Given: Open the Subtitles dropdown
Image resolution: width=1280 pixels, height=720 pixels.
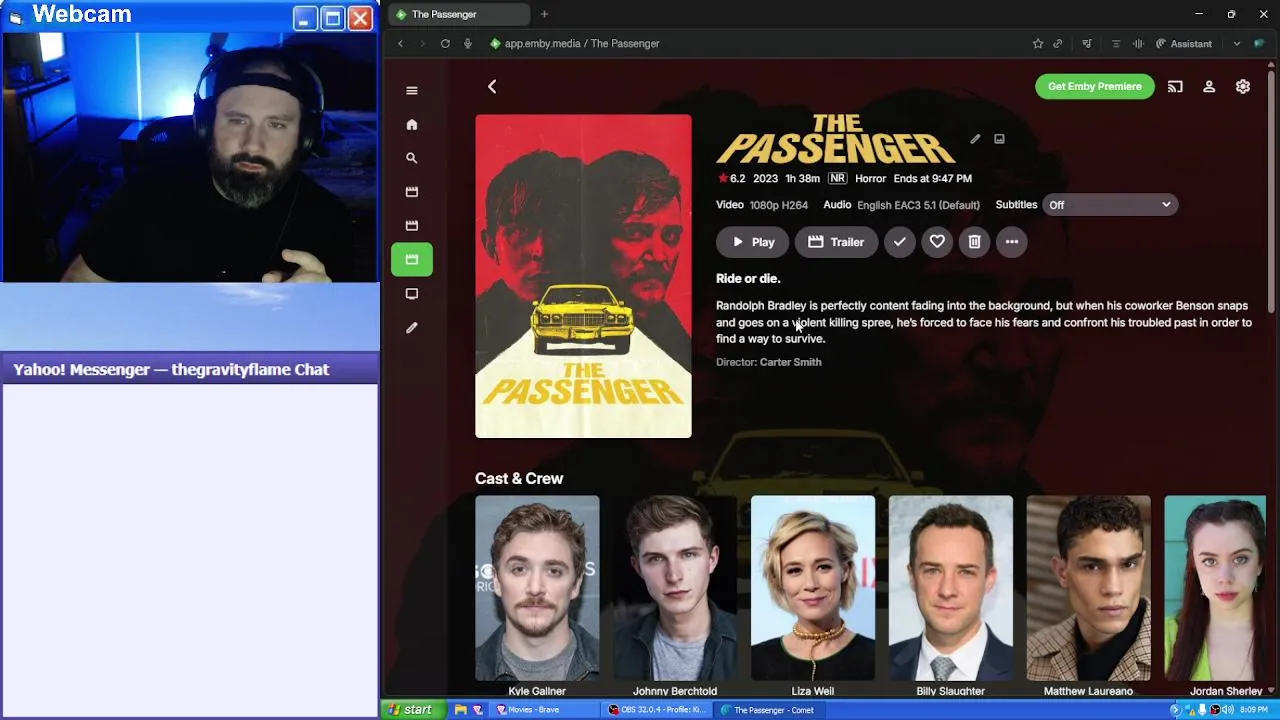Looking at the screenshot, I should (x=1110, y=205).
